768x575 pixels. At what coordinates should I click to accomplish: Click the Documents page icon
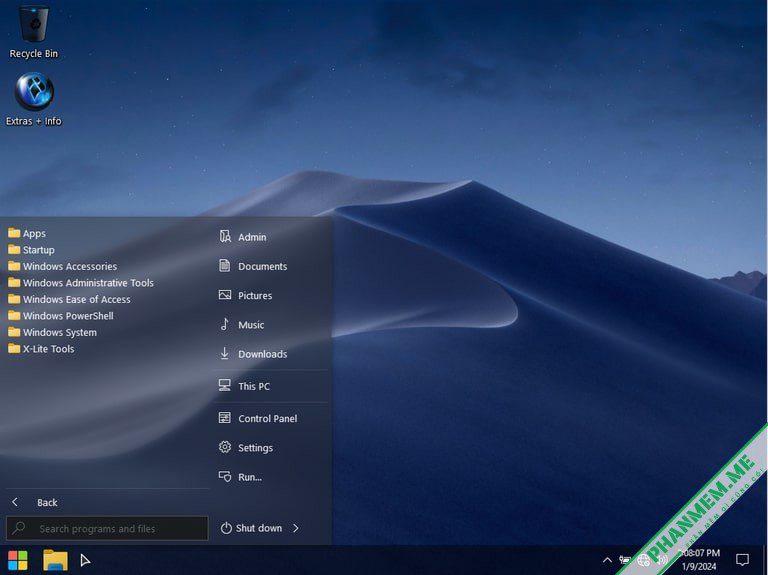coord(225,266)
